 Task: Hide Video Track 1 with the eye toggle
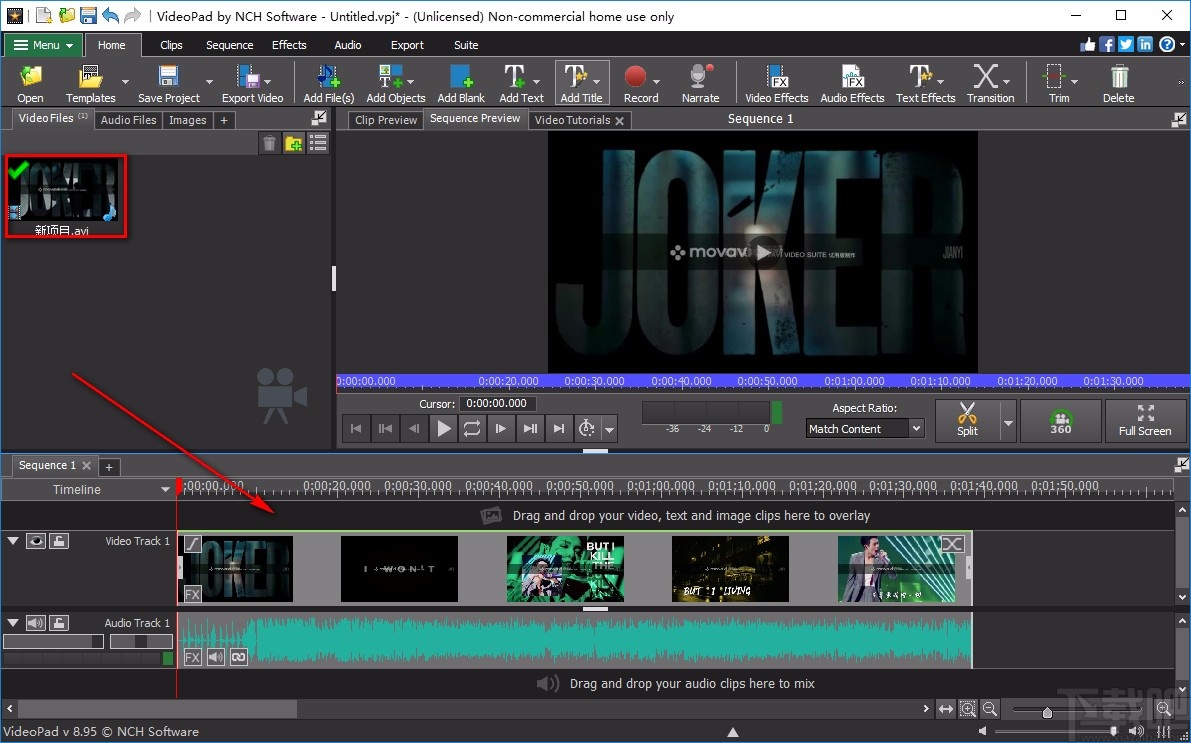[37, 541]
